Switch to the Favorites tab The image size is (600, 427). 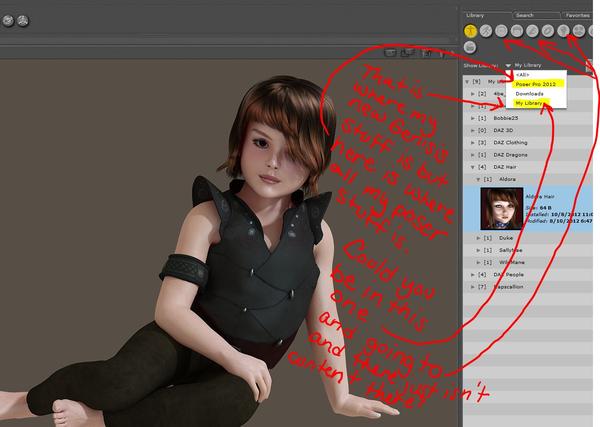pos(577,15)
